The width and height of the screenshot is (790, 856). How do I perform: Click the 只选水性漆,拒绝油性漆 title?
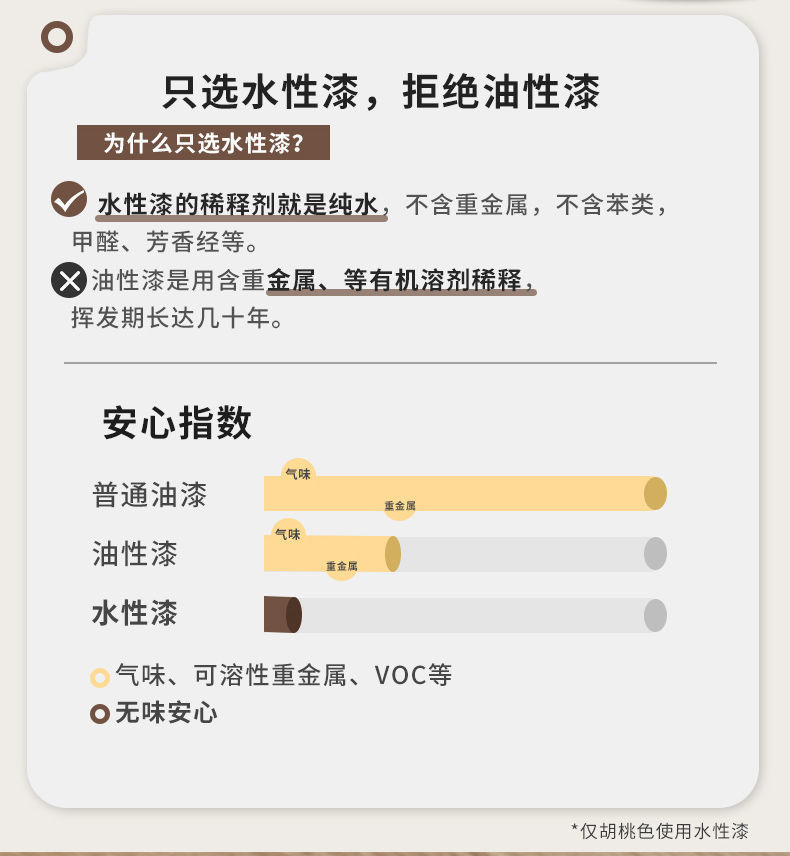[381, 93]
